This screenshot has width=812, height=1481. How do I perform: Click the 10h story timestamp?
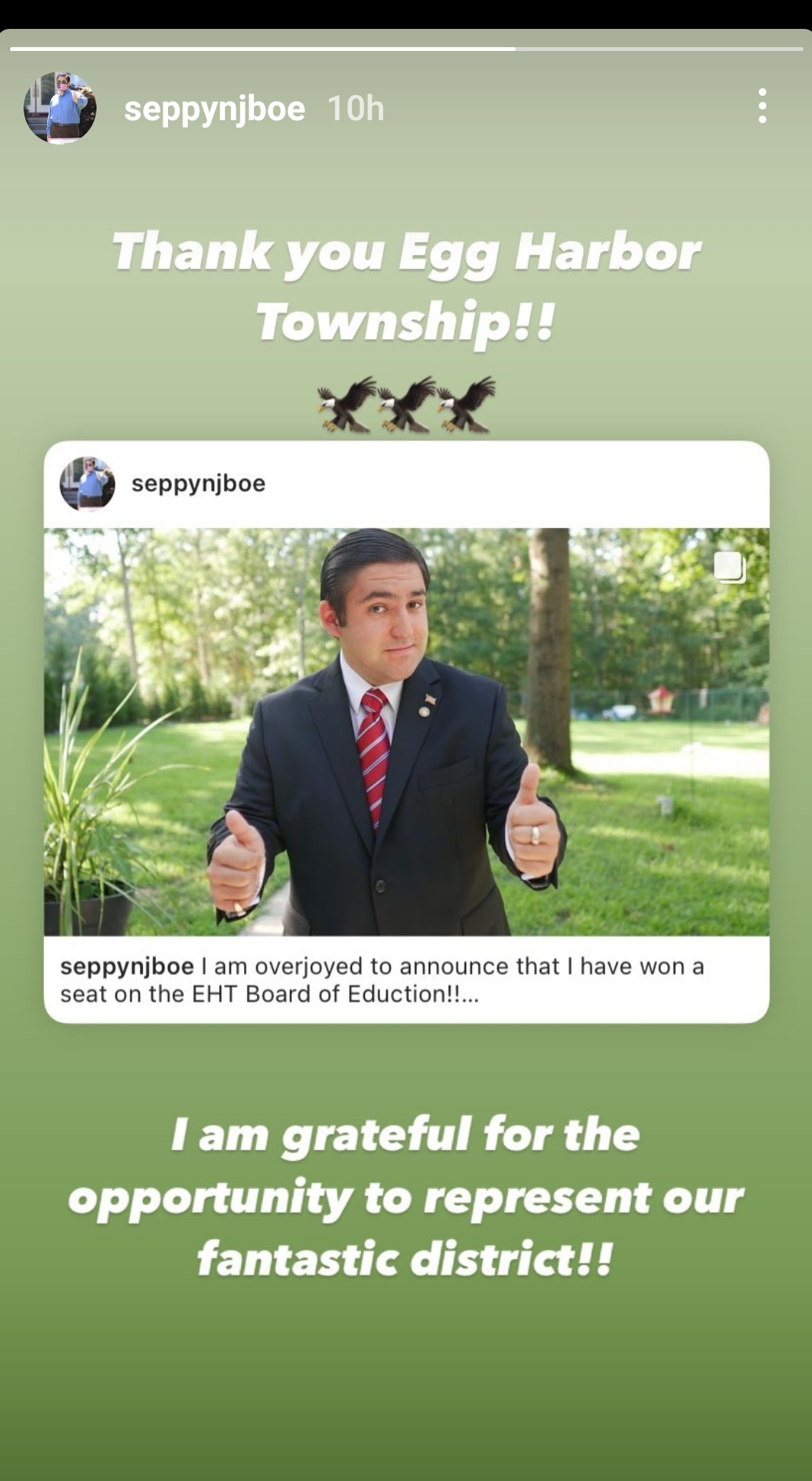(x=355, y=109)
